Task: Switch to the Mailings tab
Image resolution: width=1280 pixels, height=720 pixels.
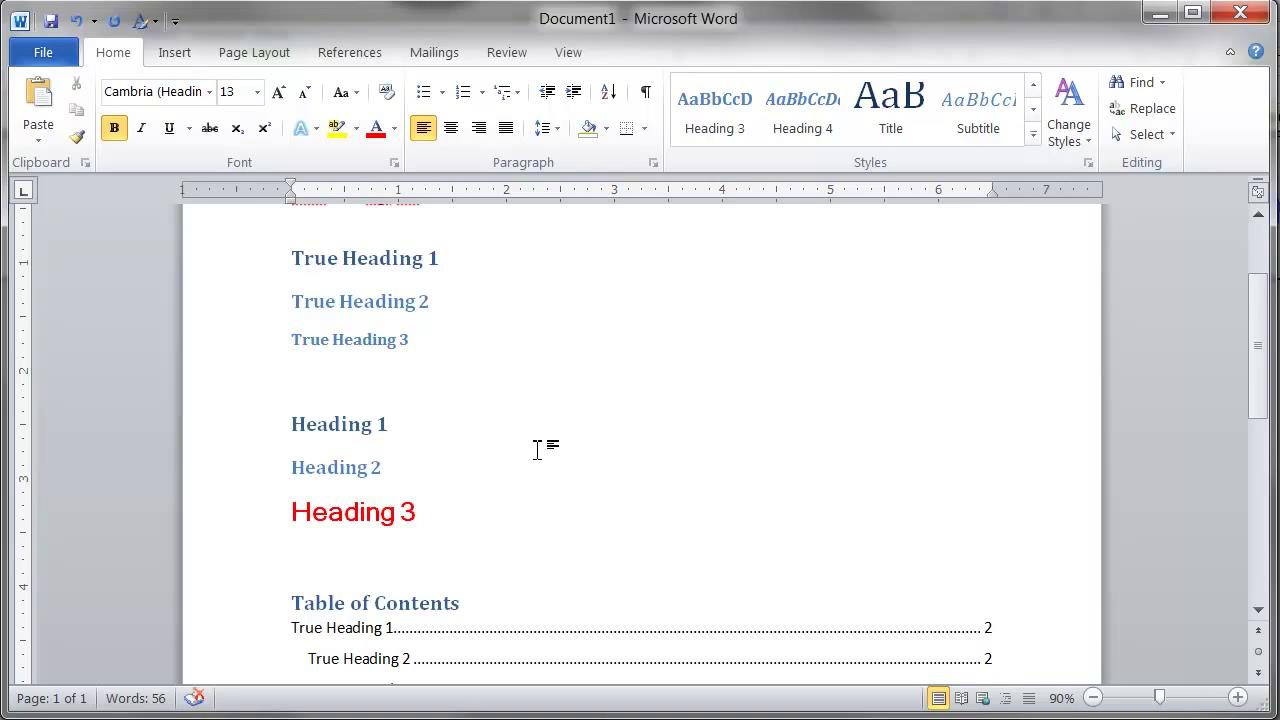Action: pyautogui.click(x=434, y=52)
